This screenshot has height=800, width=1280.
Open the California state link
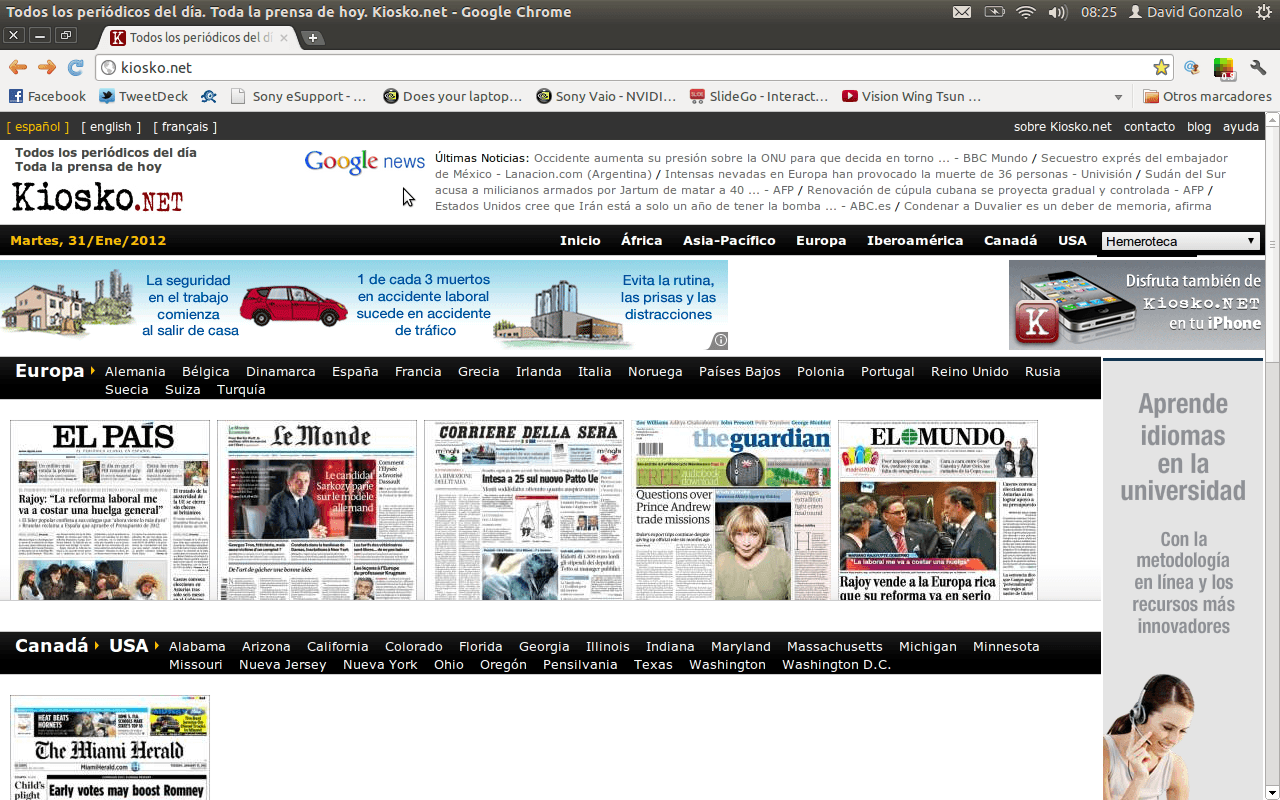pyautogui.click(x=338, y=647)
